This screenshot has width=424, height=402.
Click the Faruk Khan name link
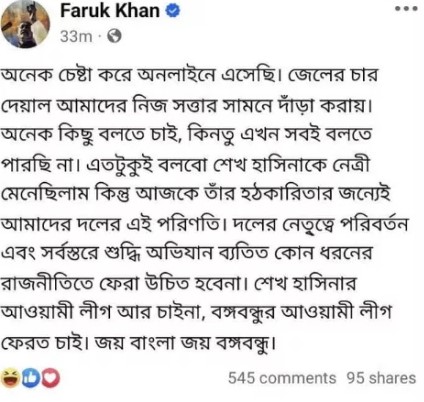pyautogui.click(x=110, y=11)
